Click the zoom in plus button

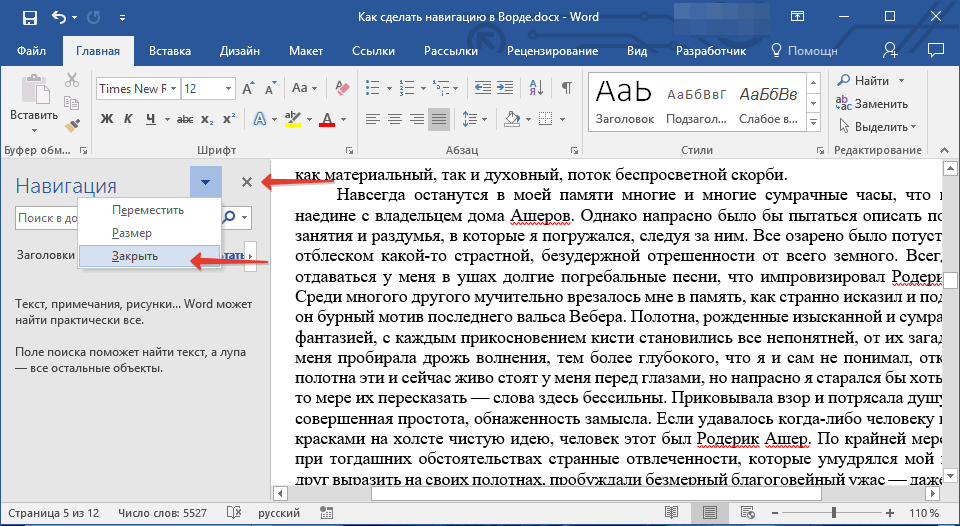(x=890, y=513)
